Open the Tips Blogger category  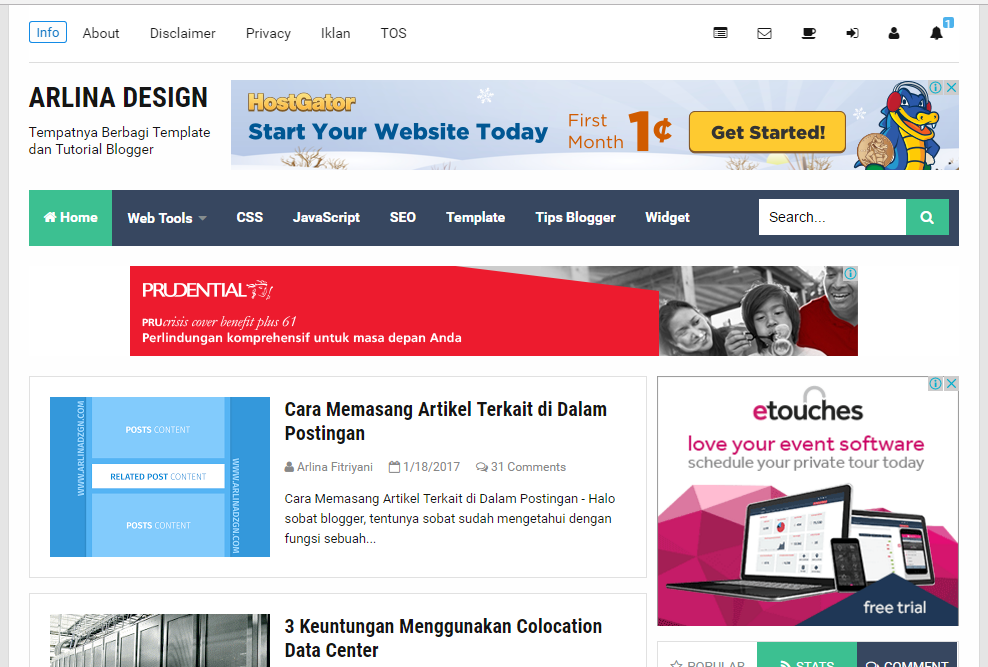pyautogui.click(x=575, y=217)
